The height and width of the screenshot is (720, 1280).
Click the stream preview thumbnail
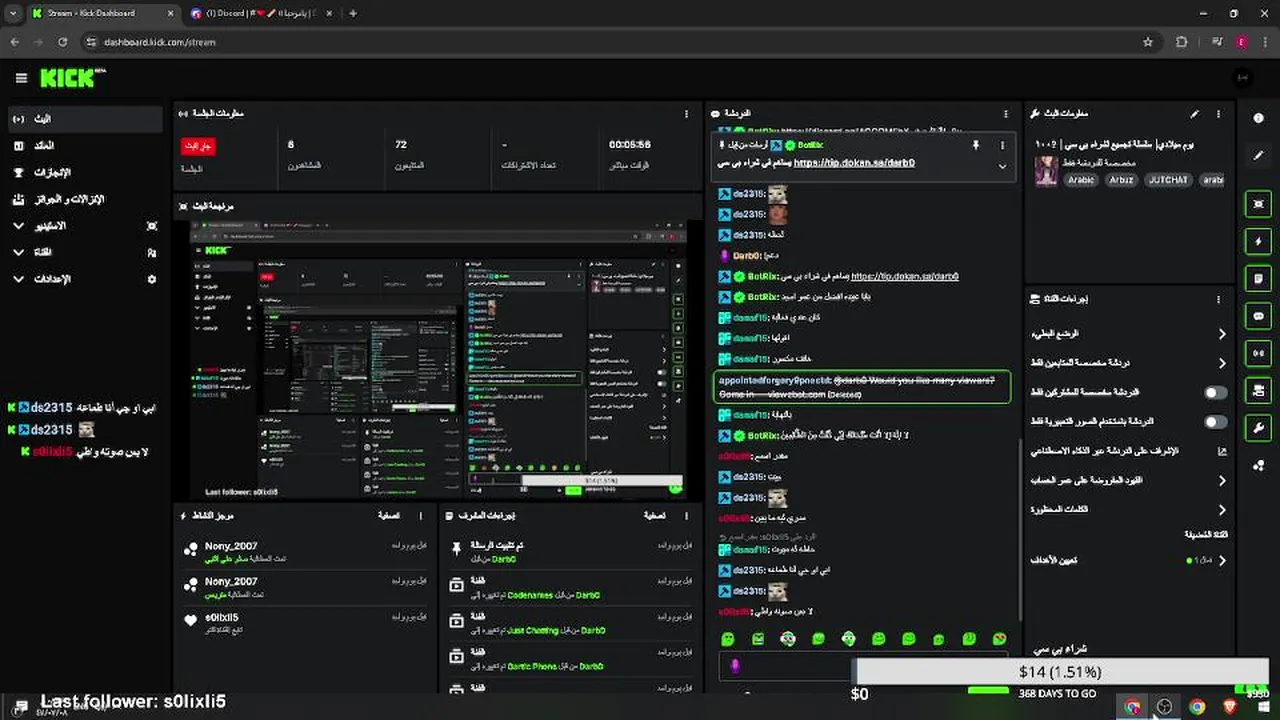point(439,360)
